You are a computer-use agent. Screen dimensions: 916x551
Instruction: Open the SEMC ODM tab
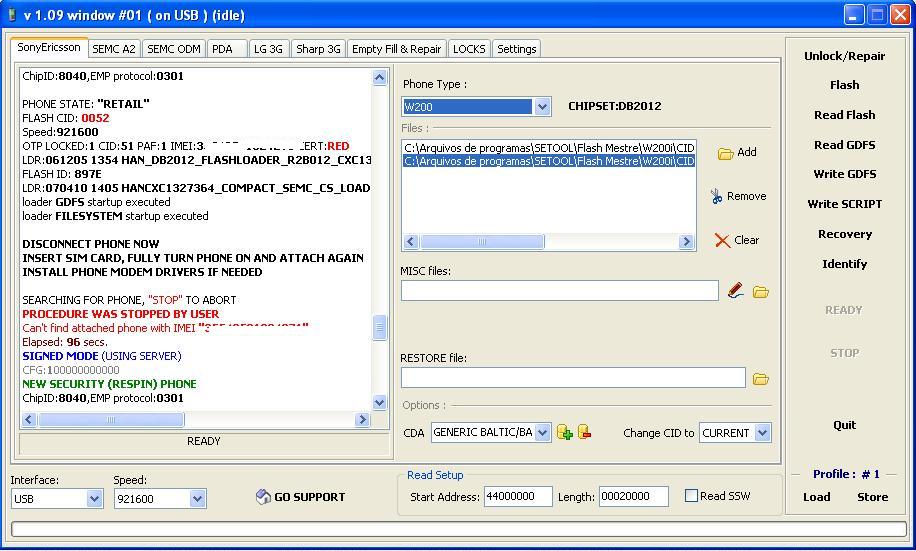click(x=174, y=49)
